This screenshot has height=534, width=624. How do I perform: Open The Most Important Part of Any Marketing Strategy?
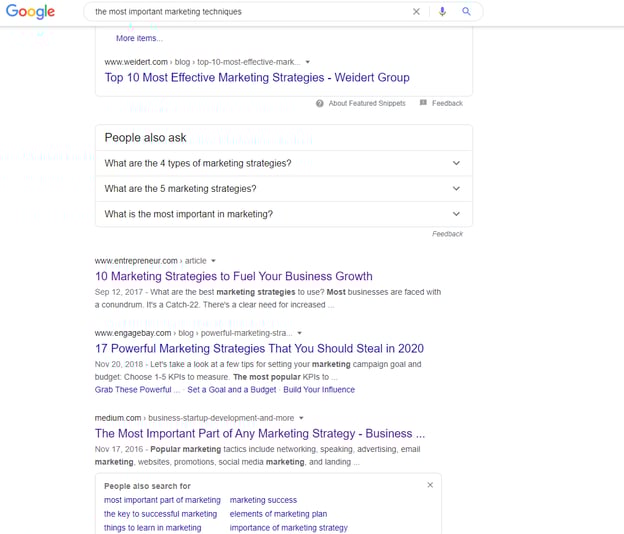(260, 433)
